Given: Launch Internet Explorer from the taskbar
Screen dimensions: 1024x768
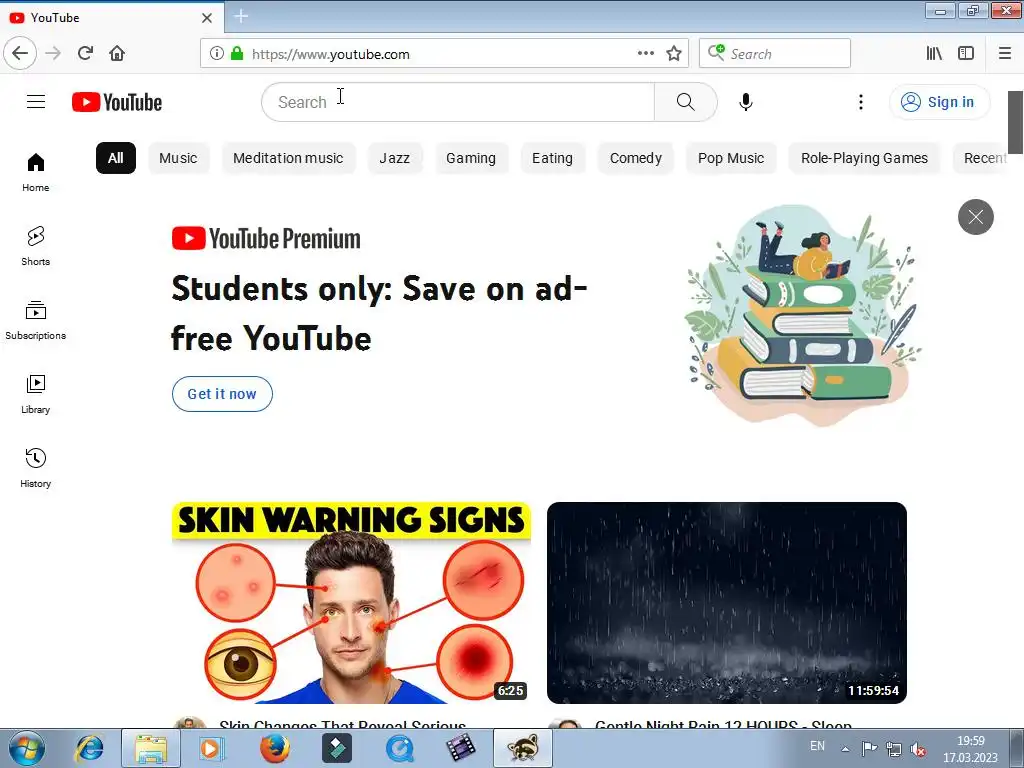Looking at the screenshot, I should coord(89,748).
